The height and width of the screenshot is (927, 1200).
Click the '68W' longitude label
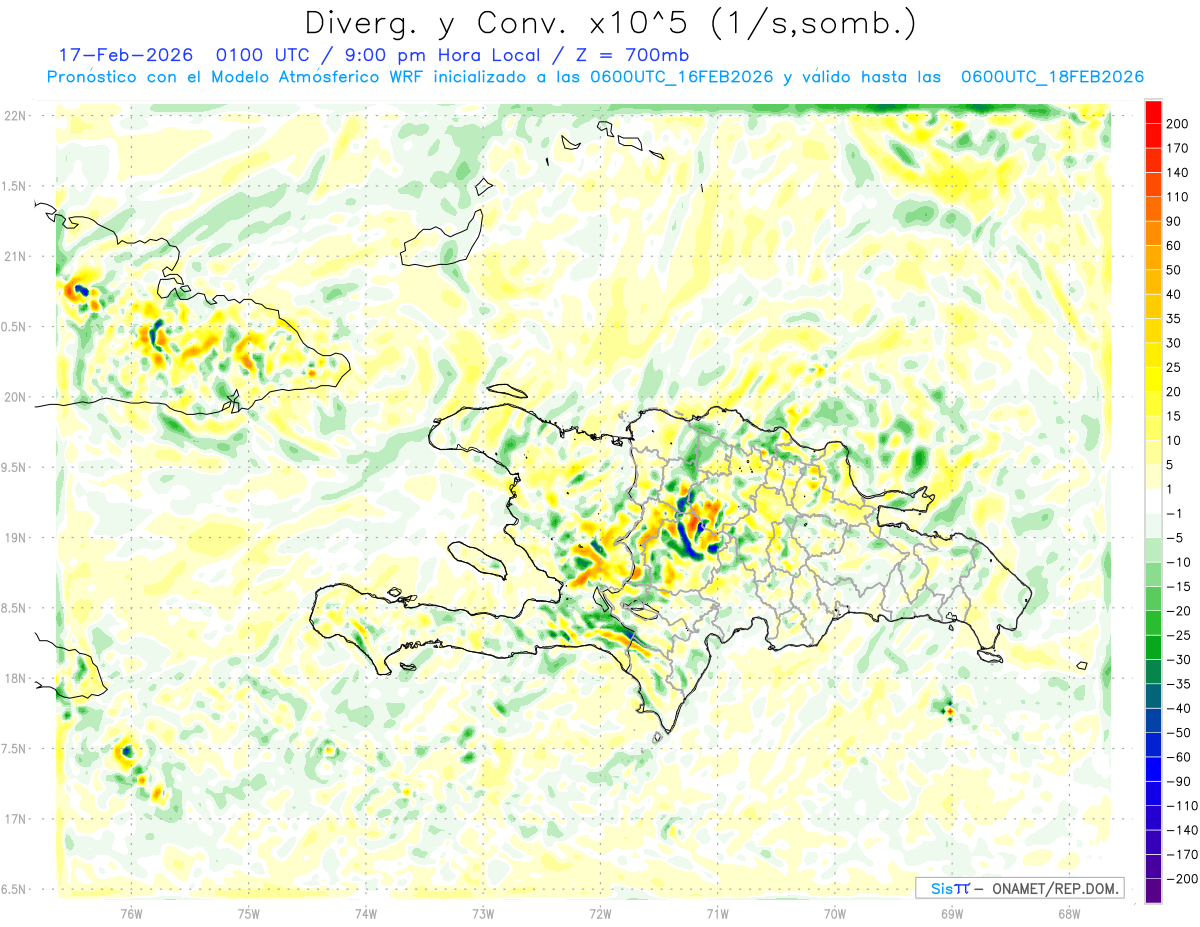tap(1069, 913)
